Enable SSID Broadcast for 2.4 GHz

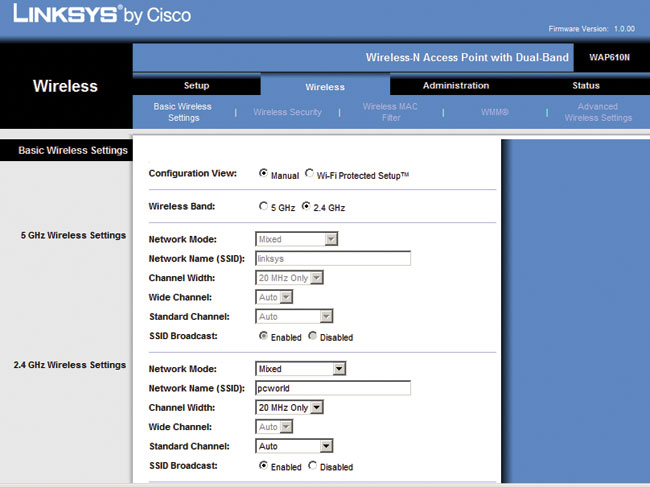pyautogui.click(x=264, y=465)
